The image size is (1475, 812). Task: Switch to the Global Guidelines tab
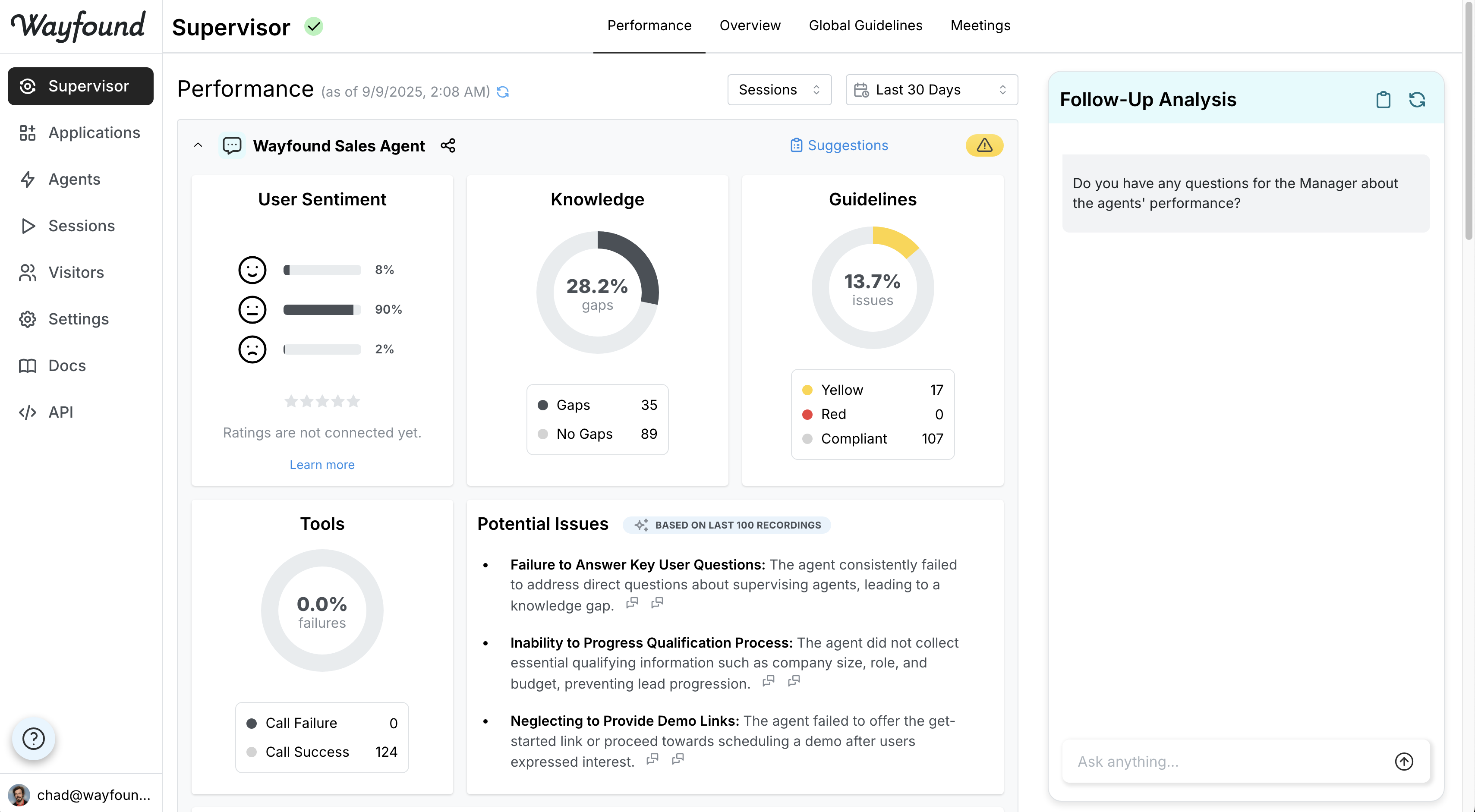pos(865,26)
